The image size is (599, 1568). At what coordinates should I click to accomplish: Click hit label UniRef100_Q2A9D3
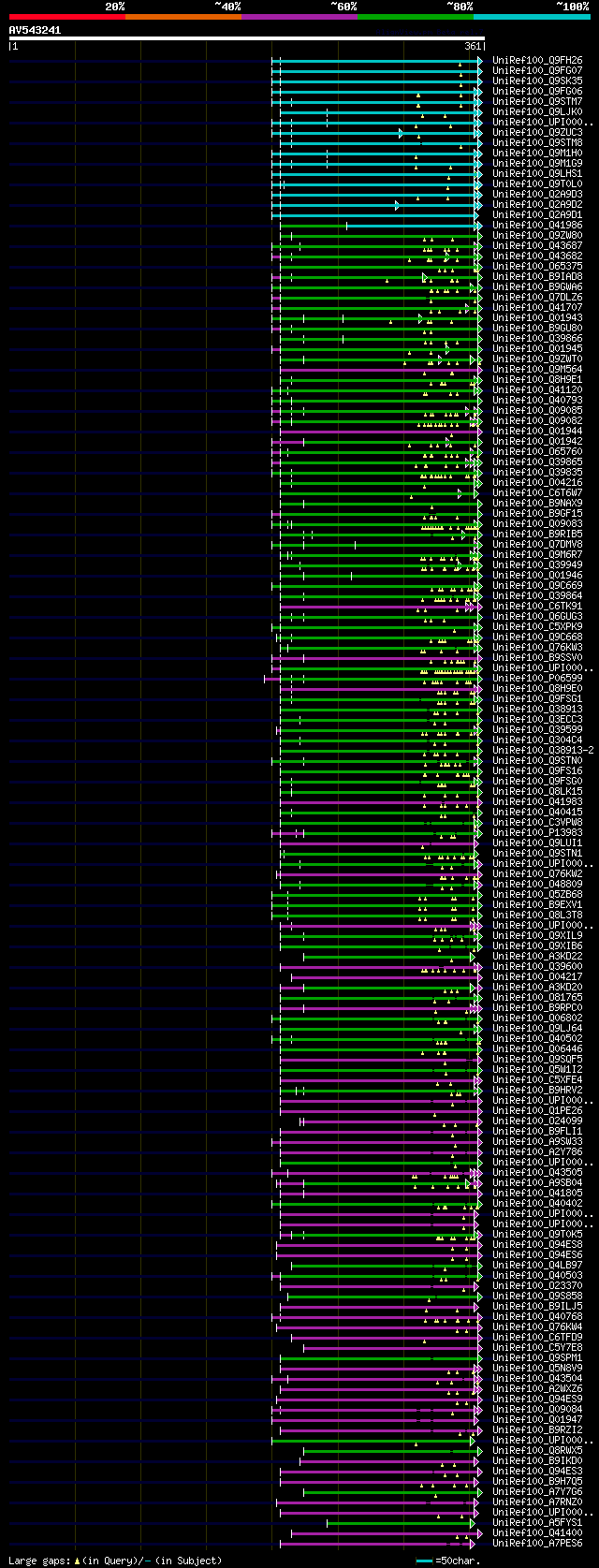coord(537,194)
